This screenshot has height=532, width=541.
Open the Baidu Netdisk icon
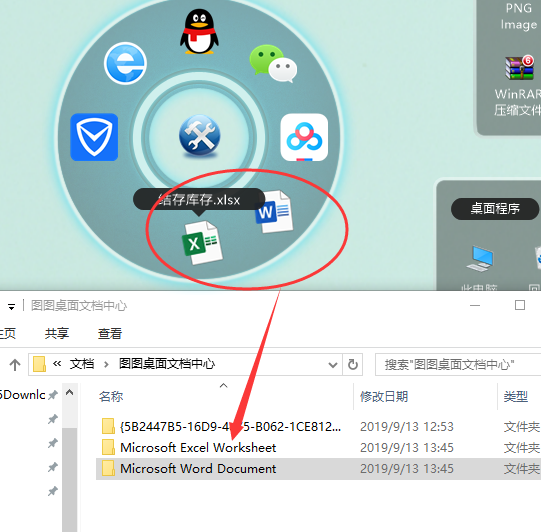304,137
